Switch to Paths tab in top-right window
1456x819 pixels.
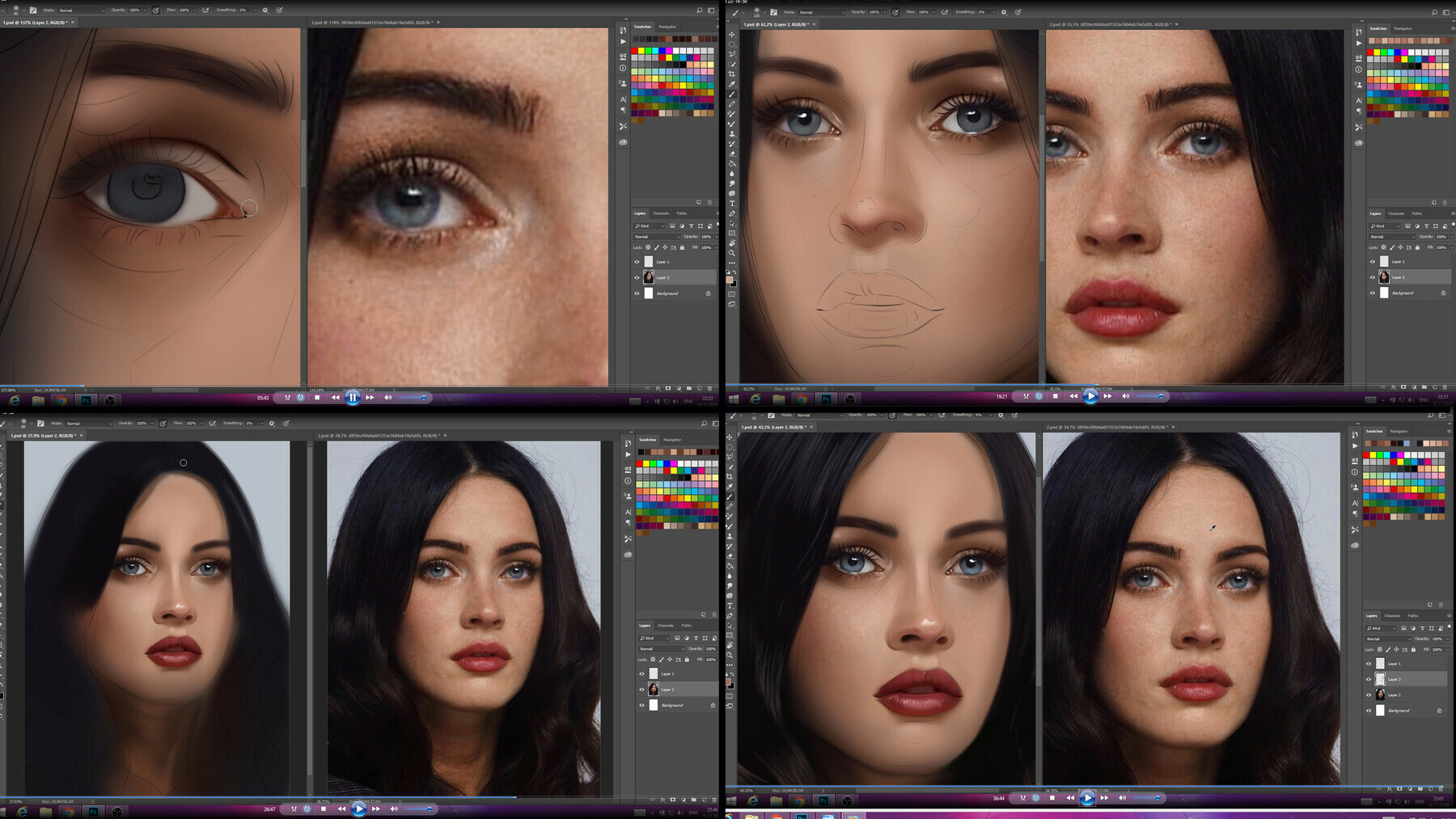coord(1416,213)
